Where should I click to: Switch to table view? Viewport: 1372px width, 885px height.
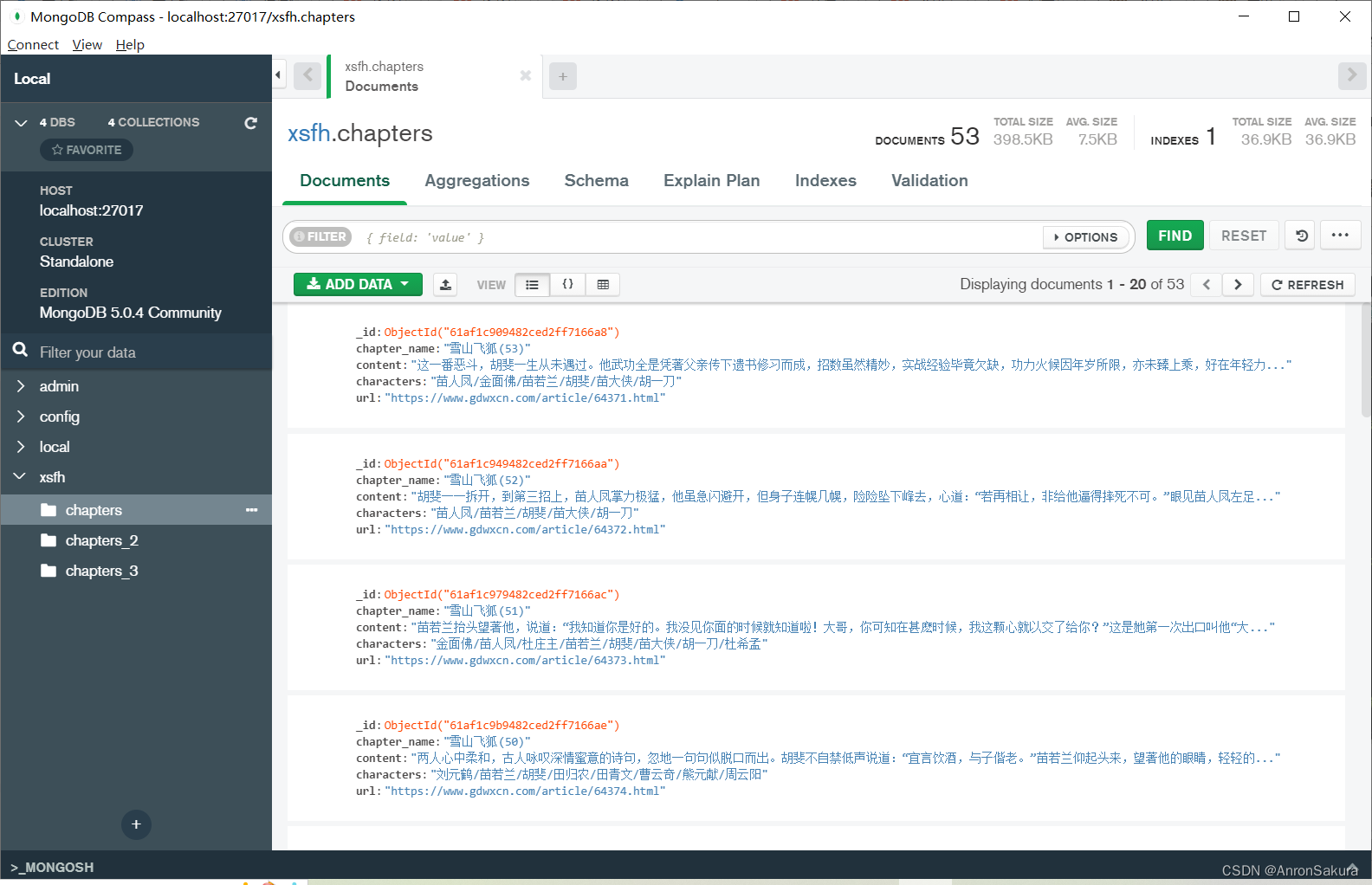point(603,284)
